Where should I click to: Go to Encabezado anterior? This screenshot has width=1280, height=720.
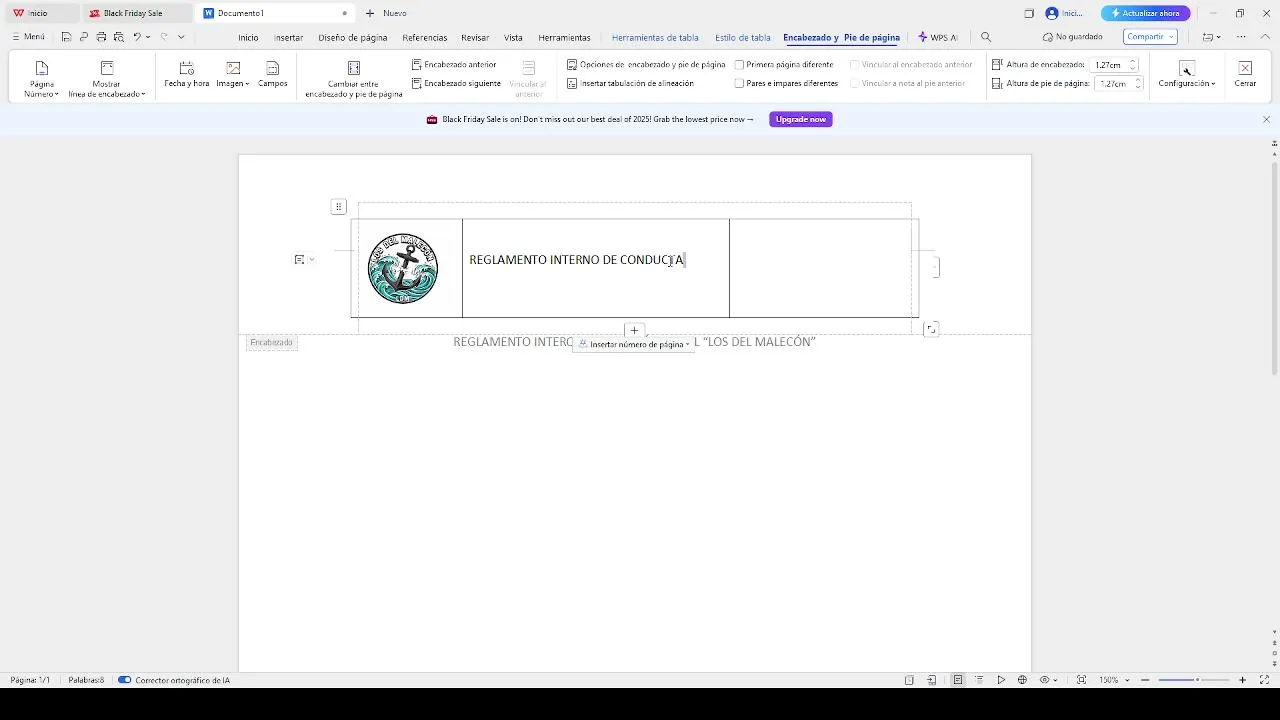point(454,64)
